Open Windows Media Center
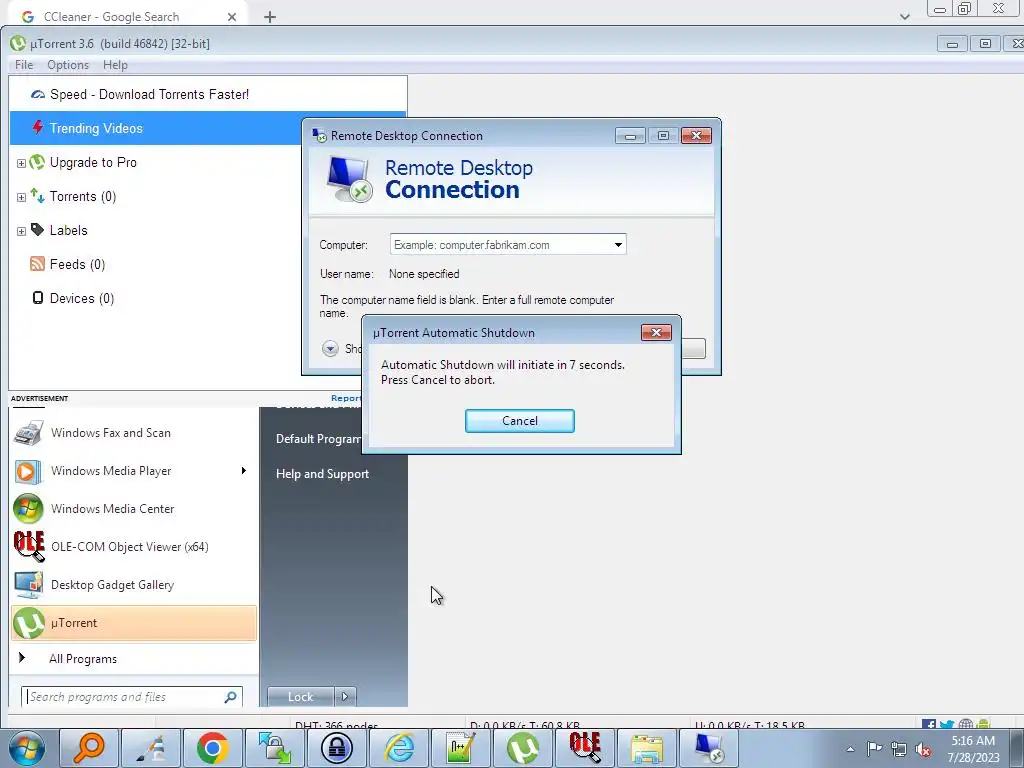Viewport: 1024px width, 768px height. (x=134, y=509)
